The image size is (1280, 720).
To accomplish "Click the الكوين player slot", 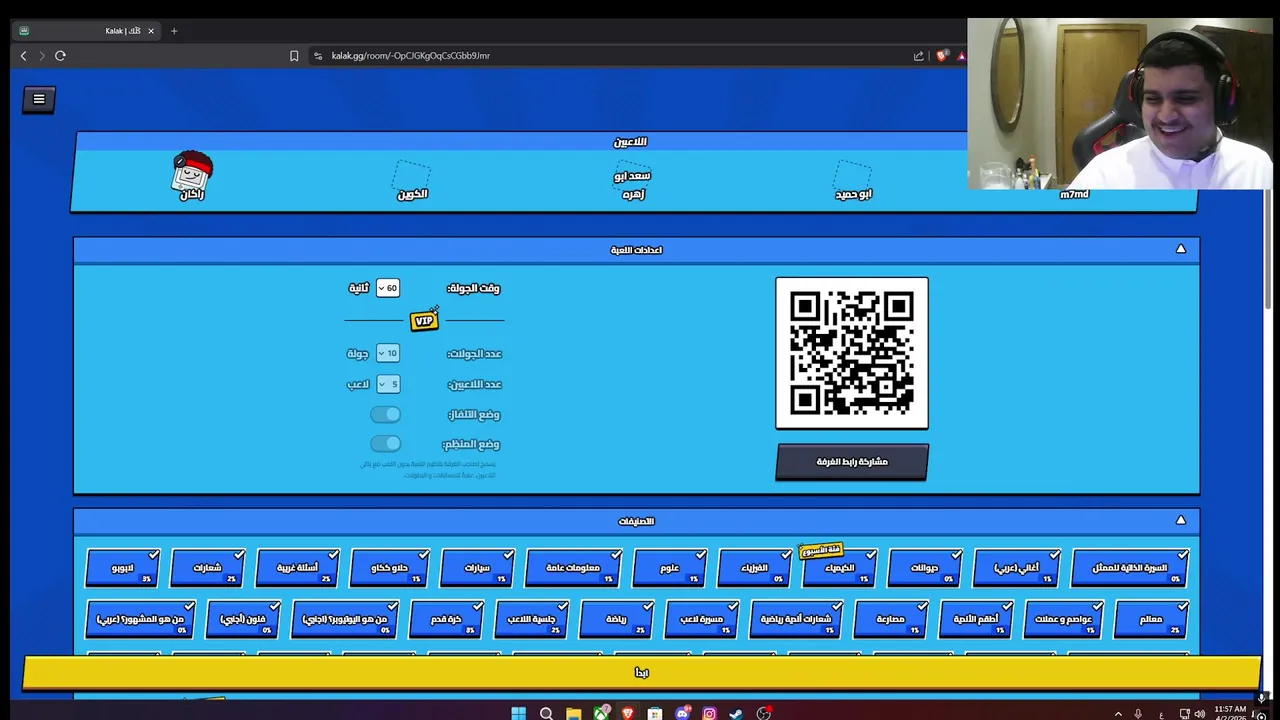I will click(412, 180).
